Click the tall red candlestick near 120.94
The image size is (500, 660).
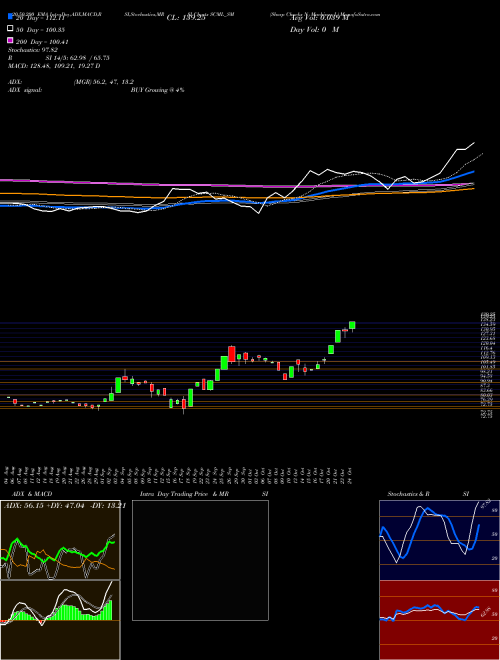coord(231,354)
